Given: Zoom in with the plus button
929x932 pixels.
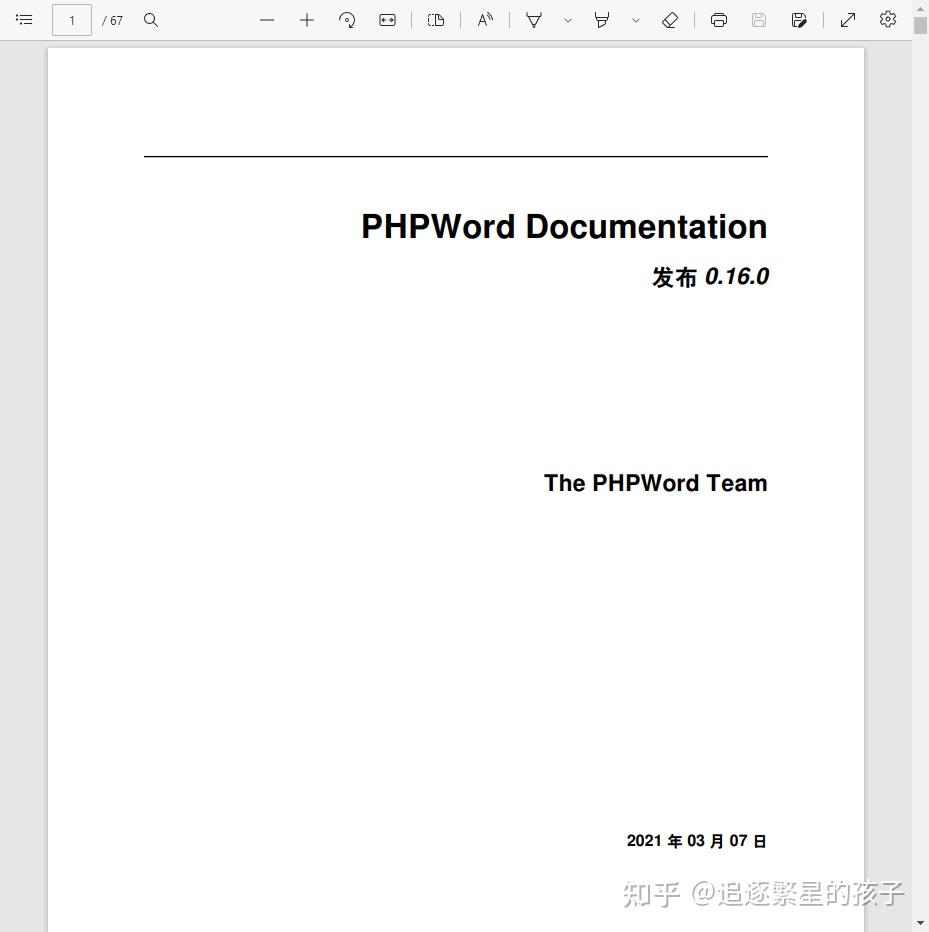Looking at the screenshot, I should point(307,20).
